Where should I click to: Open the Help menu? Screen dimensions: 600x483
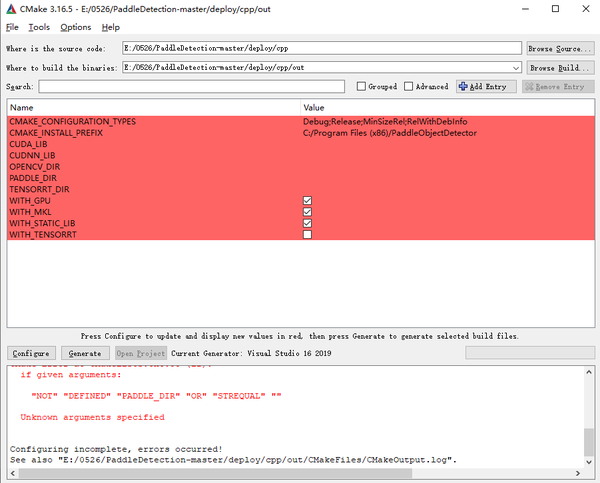pyautogui.click(x=111, y=27)
